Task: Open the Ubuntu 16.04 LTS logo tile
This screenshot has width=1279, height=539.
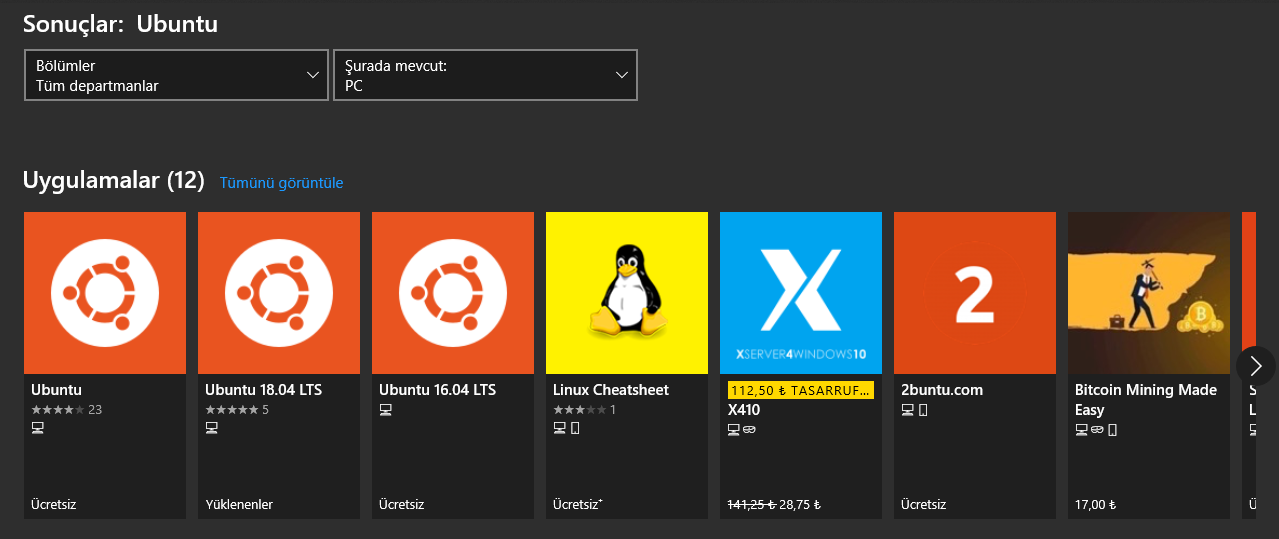Action: coord(453,293)
